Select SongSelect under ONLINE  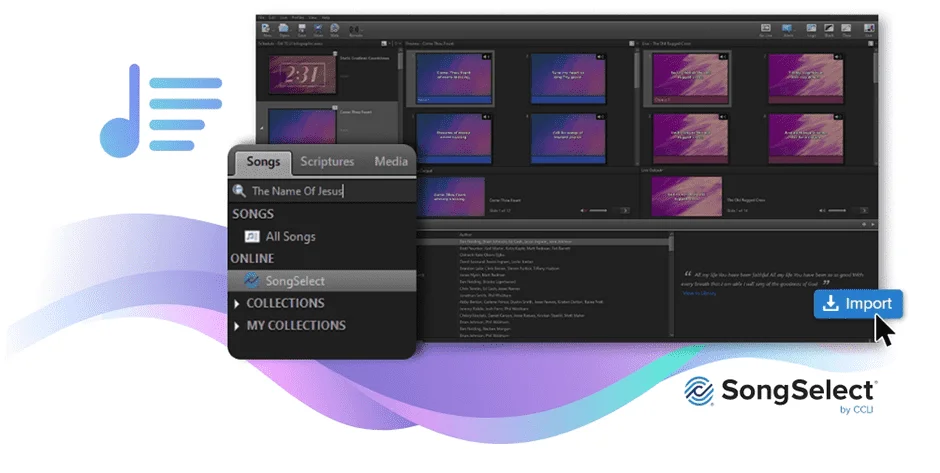[322, 281]
